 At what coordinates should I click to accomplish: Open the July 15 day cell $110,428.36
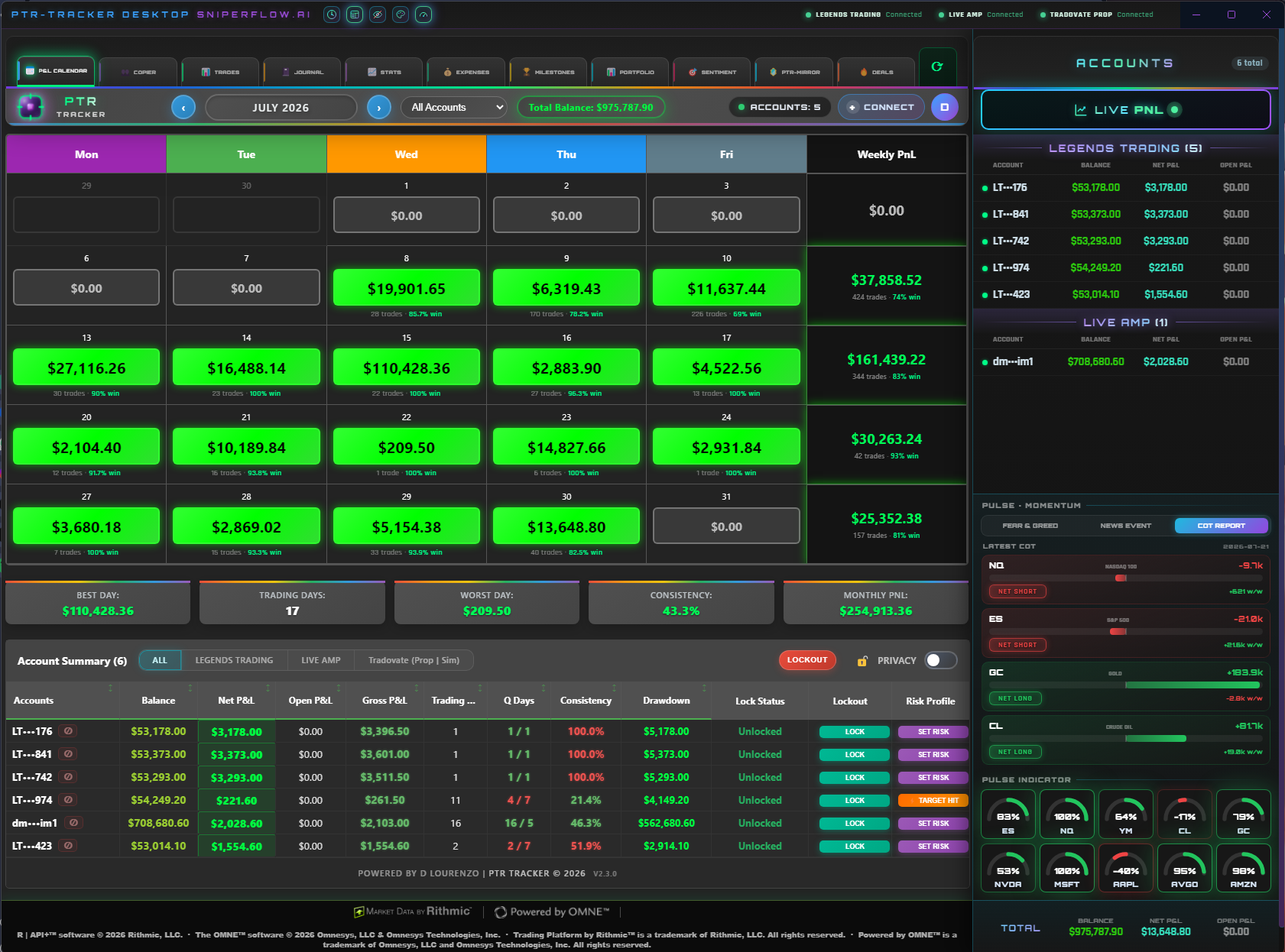407,368
